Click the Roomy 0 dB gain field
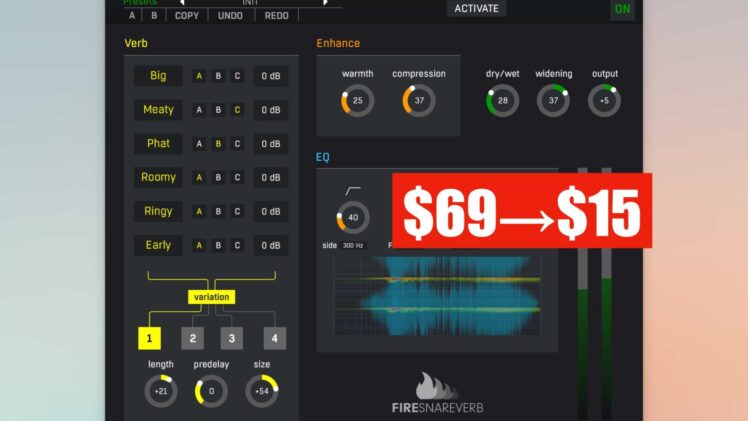Image resolution: width=748 pixels, height=421 pixels. click(270, 177)
